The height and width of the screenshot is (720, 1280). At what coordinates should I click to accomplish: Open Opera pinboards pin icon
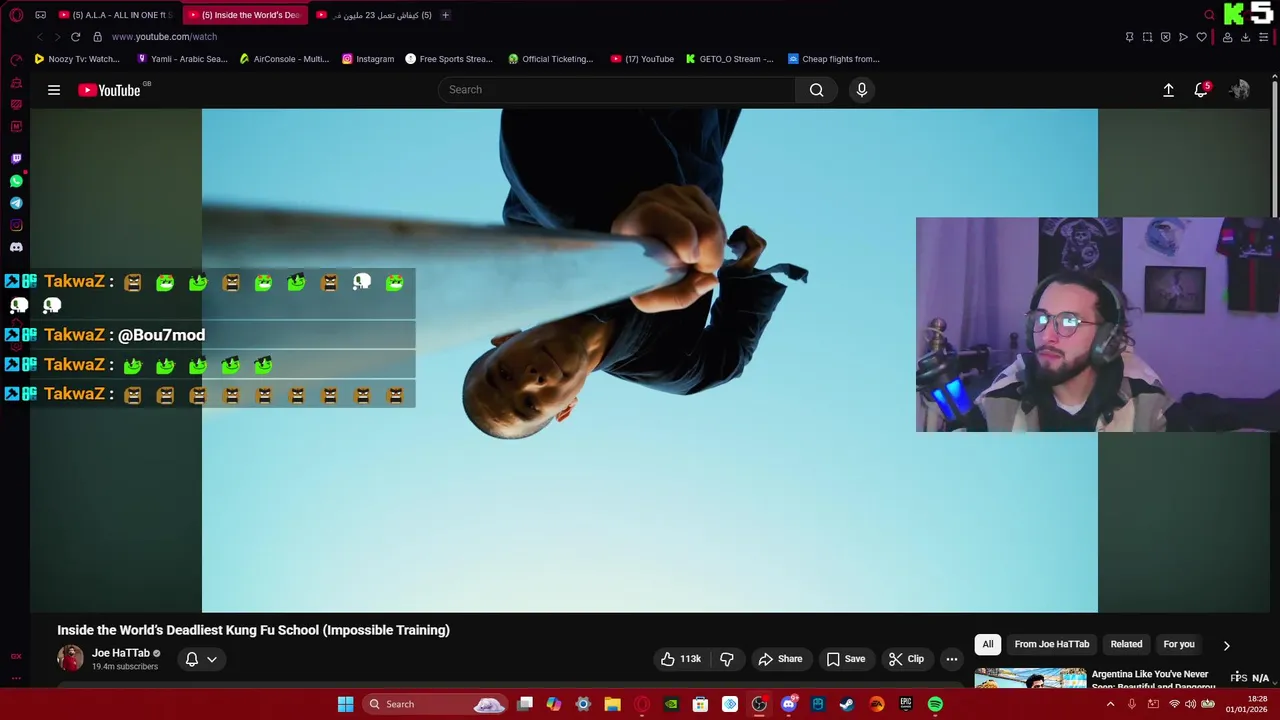[x=1129, y=37]
